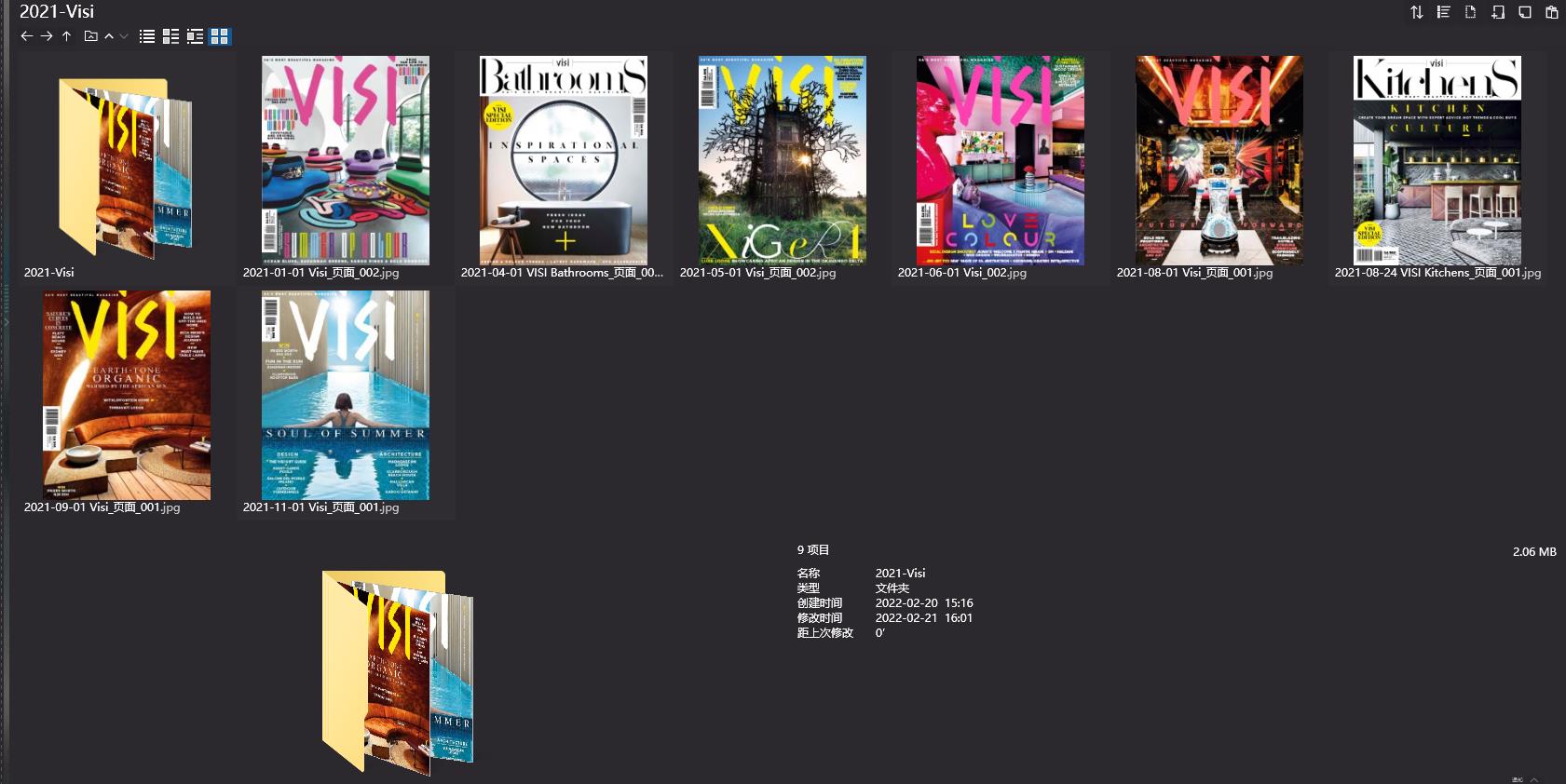Viewport: 1566px width, 784px height.
Task: Click the 9 项目 item count
Action: [813, 550]
